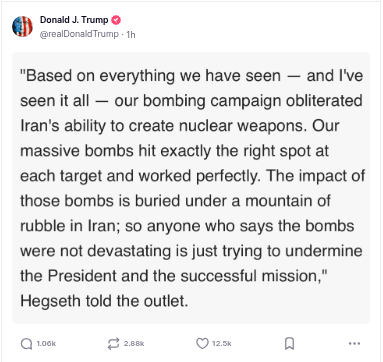Open the flag profile avatar
This screenshot has width=383, height=362.
click(x=22, y=26)
